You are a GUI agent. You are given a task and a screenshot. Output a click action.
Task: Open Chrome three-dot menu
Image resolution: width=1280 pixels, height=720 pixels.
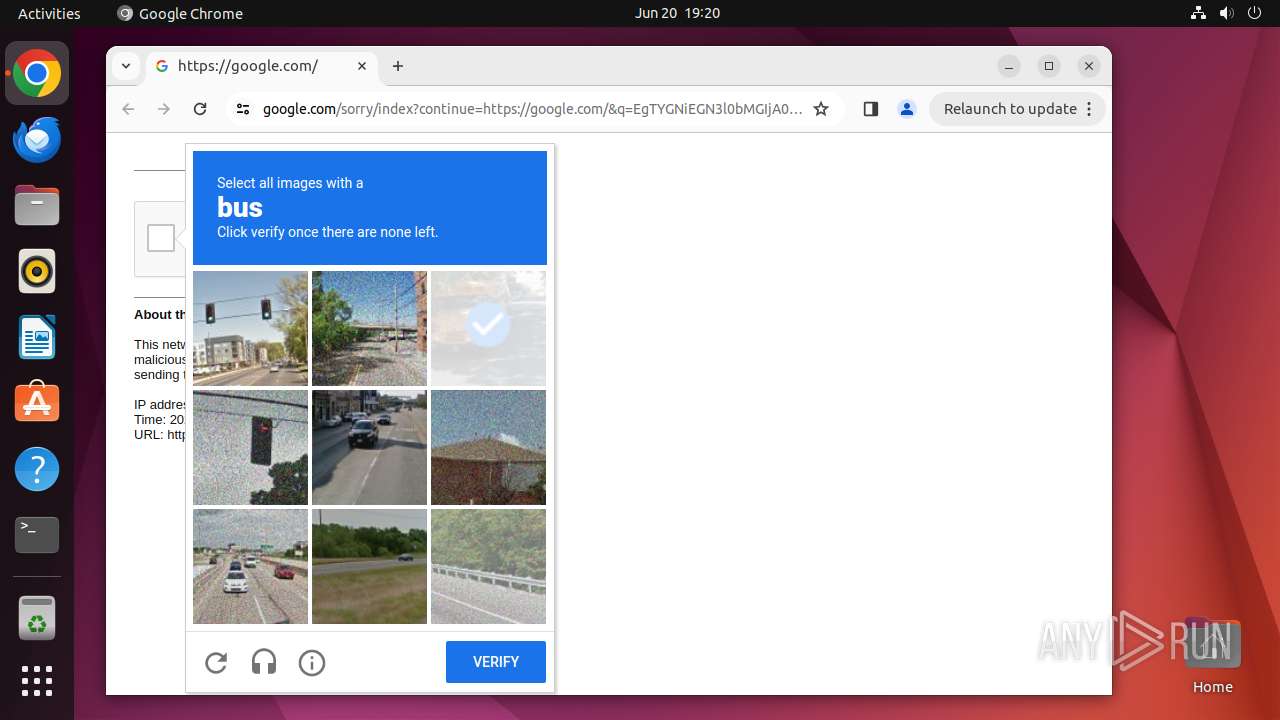1090,109
